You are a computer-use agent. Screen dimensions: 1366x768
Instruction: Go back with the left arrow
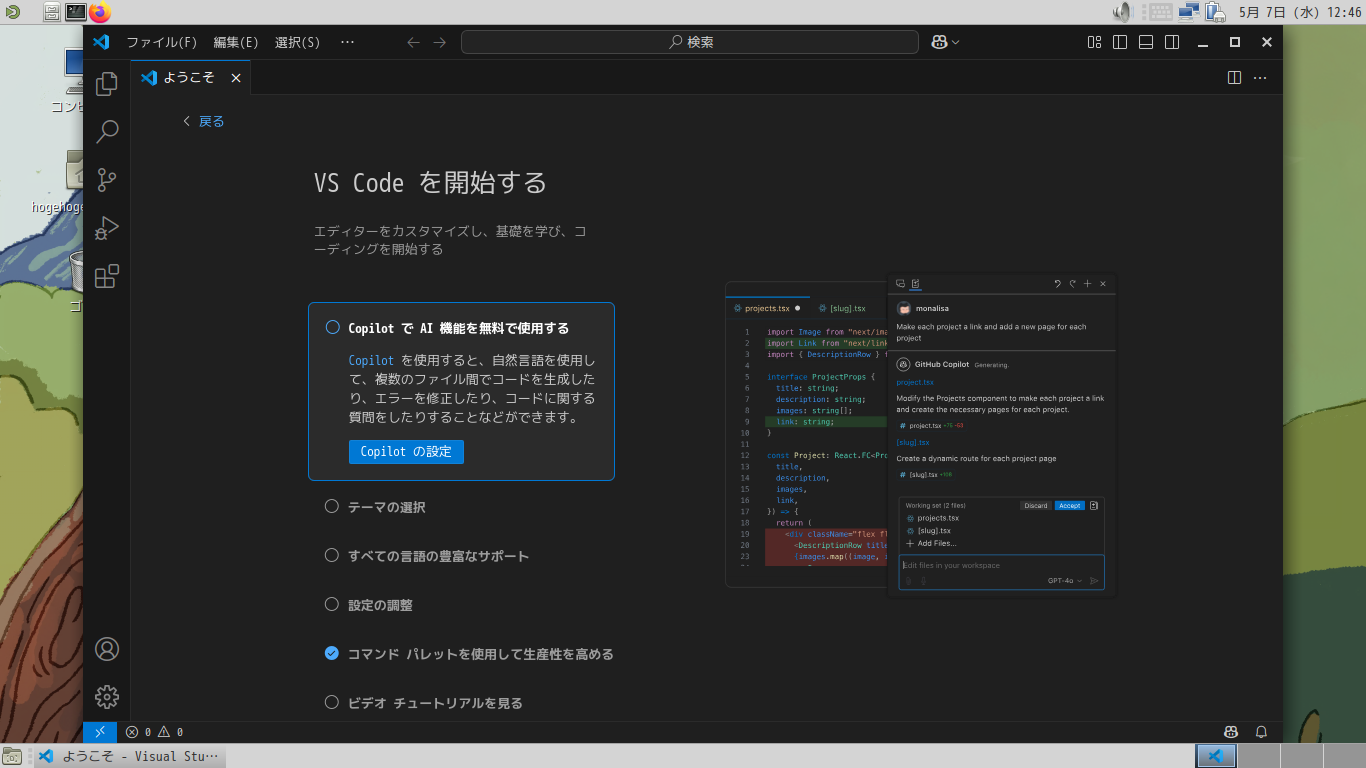pos(413,42)
